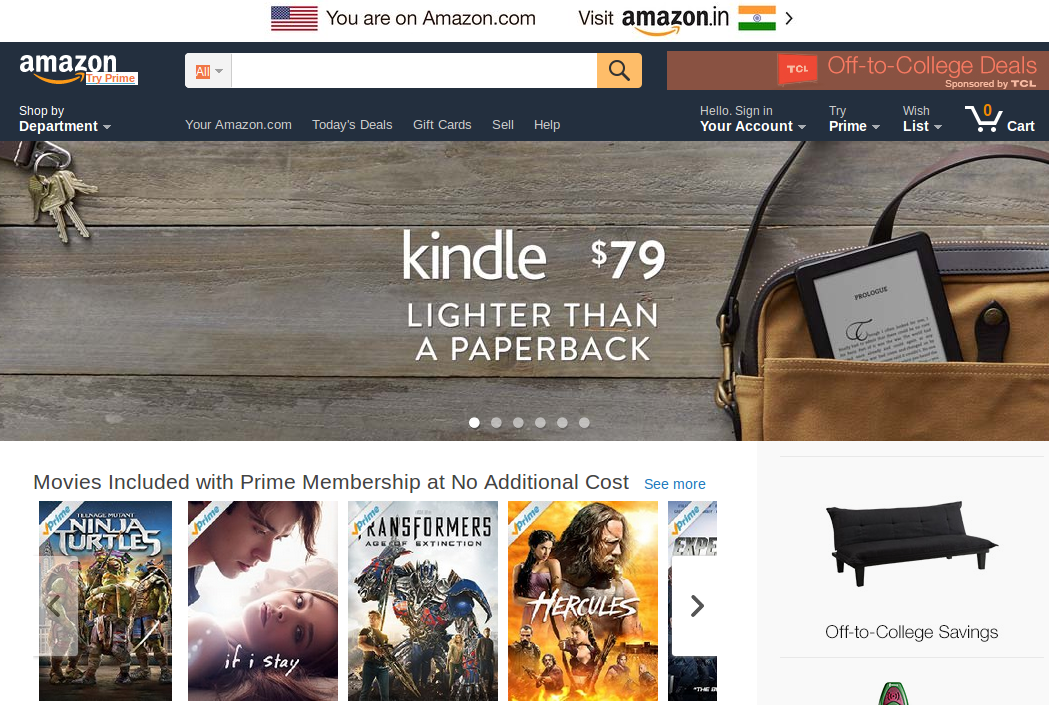Open the Hercules movie poster
This screenshot has width=1049, height=705.
pos(583,601)
